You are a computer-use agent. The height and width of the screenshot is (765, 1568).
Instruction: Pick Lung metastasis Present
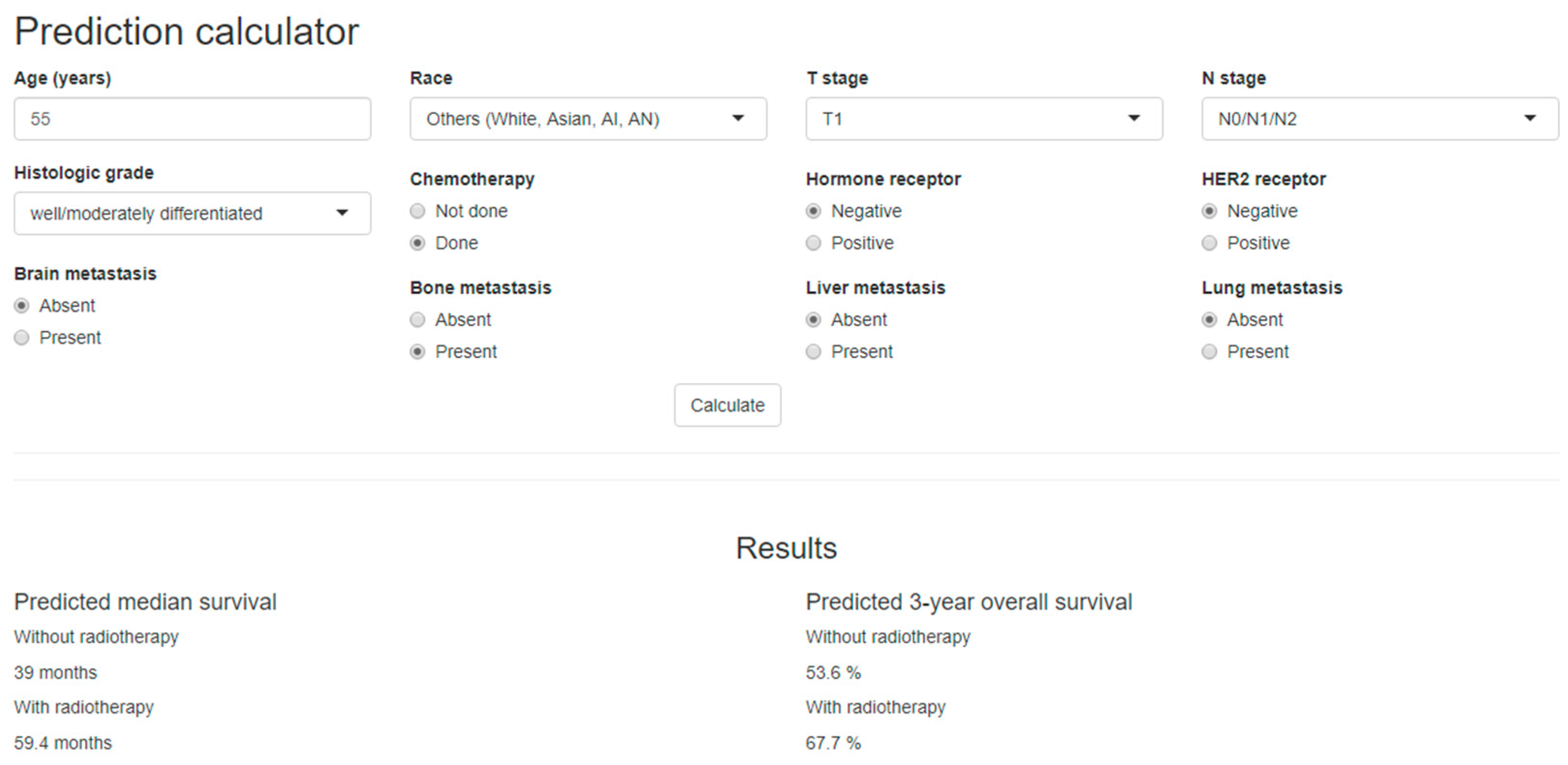tap(1210, 352)
